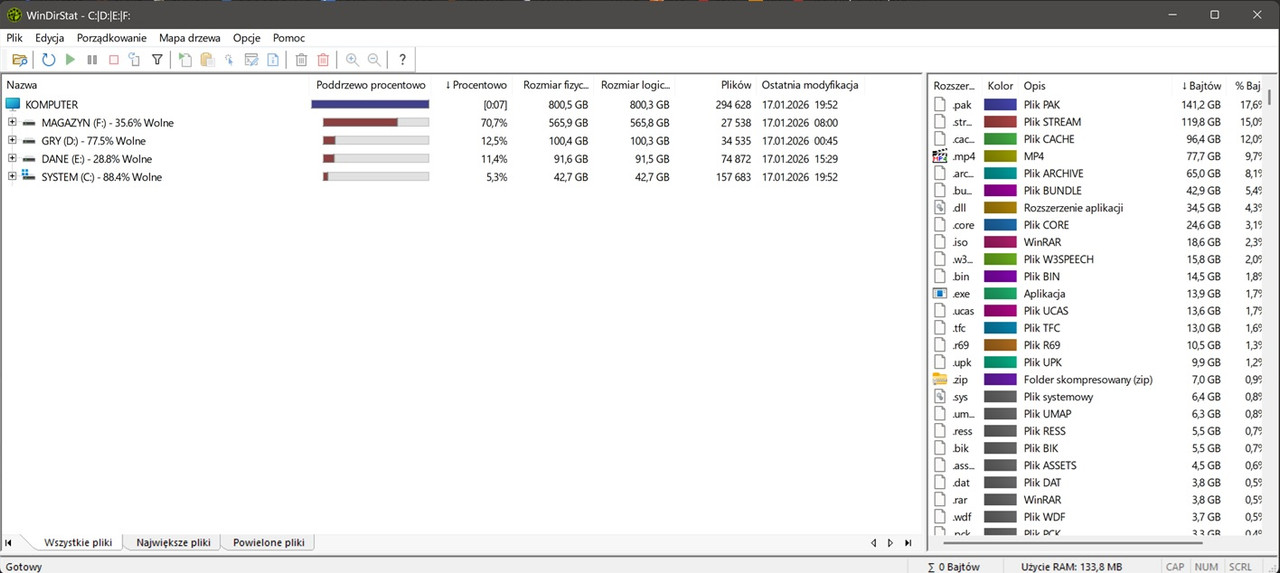Click the clipboard paste toolbar icon
The width and height of the screenshot is (1280, 573).
pyautogui.click(x=207, y=60)
